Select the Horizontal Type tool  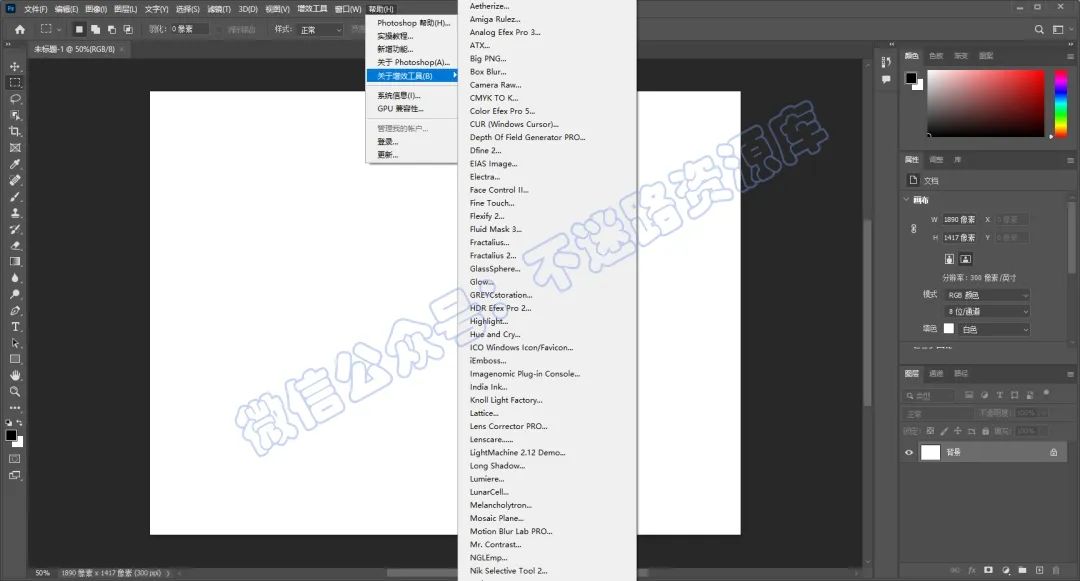(14, 327)
